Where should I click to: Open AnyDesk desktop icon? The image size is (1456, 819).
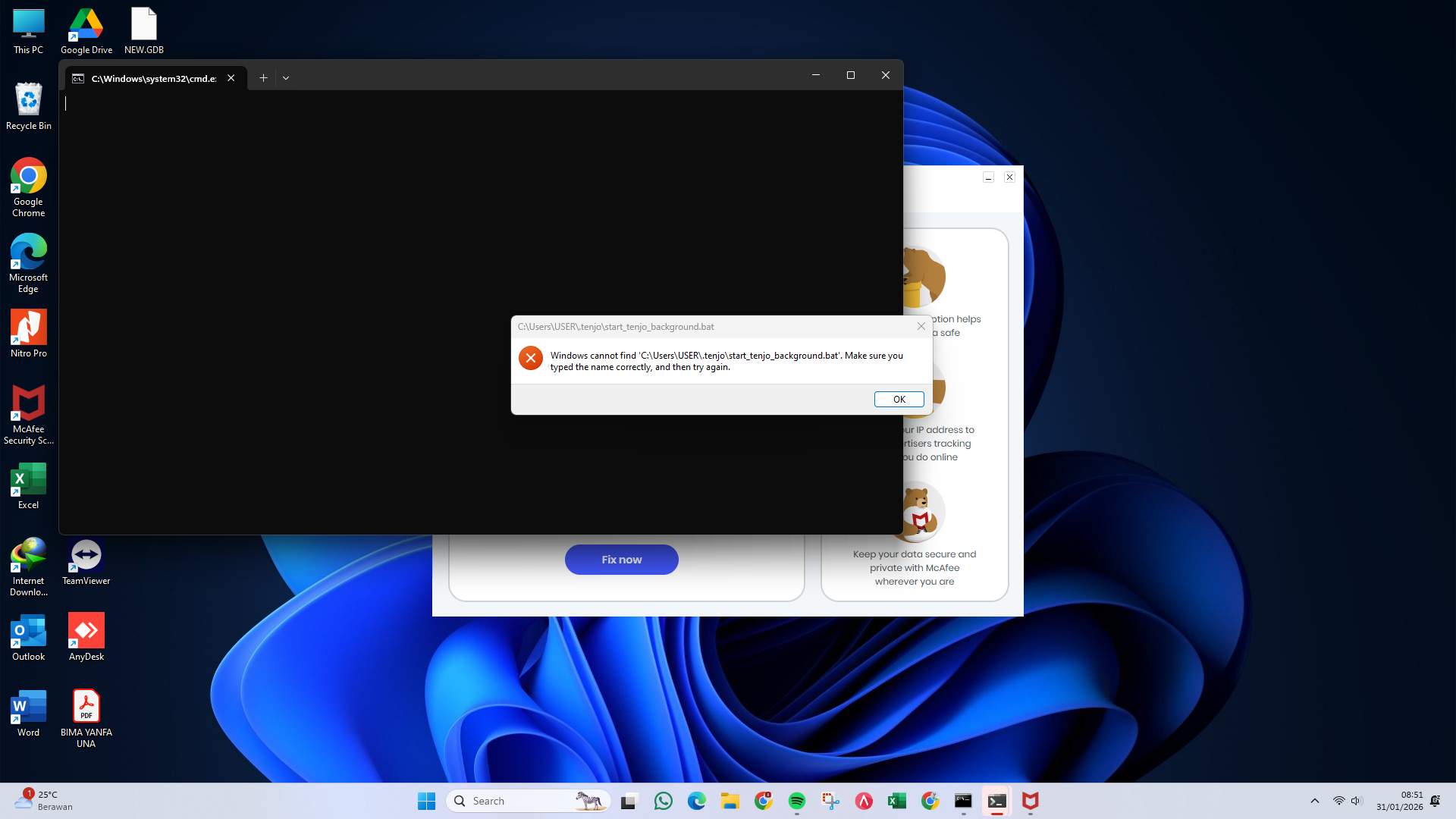tap(86, 629)
